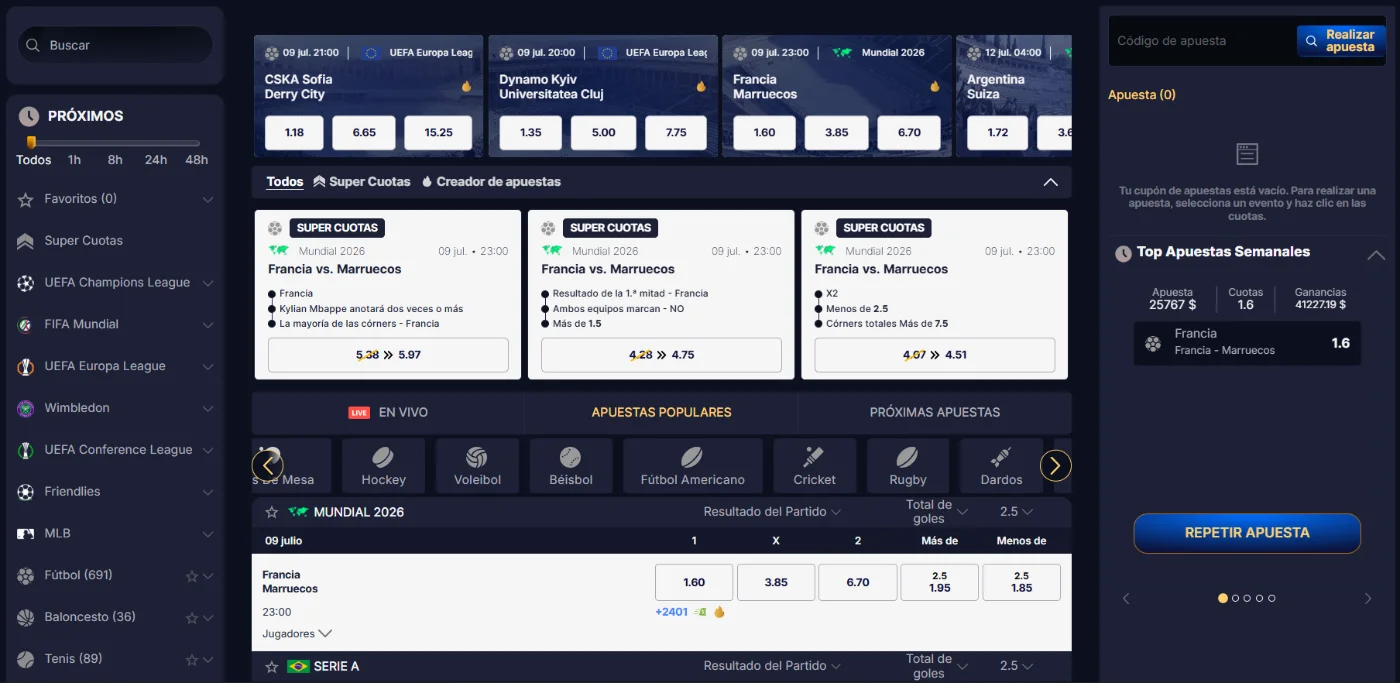Click flame icon in Francia Marruecos match row

point(719,612)
